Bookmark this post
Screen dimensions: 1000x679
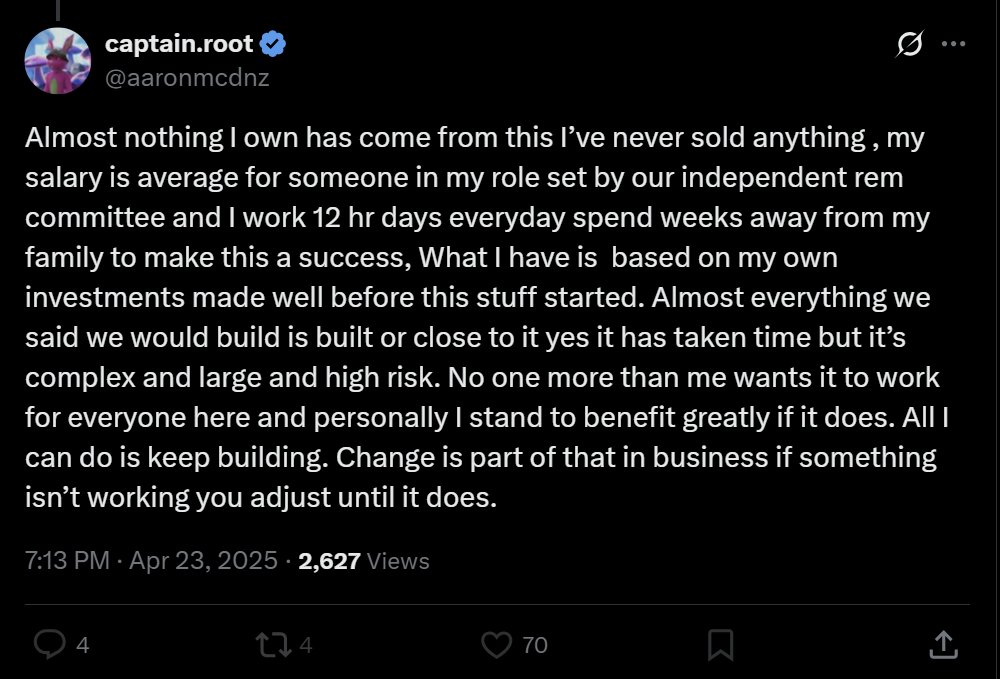pyautogui.click(x=720, y=645)
